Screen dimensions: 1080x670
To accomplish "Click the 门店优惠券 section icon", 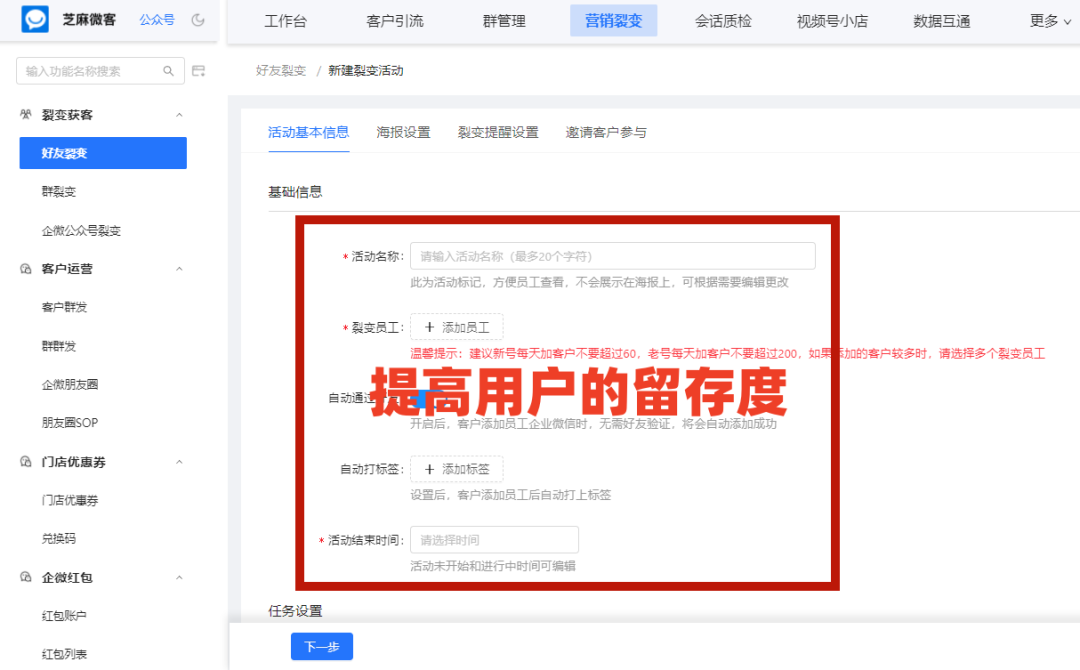I will coord(25,462).
